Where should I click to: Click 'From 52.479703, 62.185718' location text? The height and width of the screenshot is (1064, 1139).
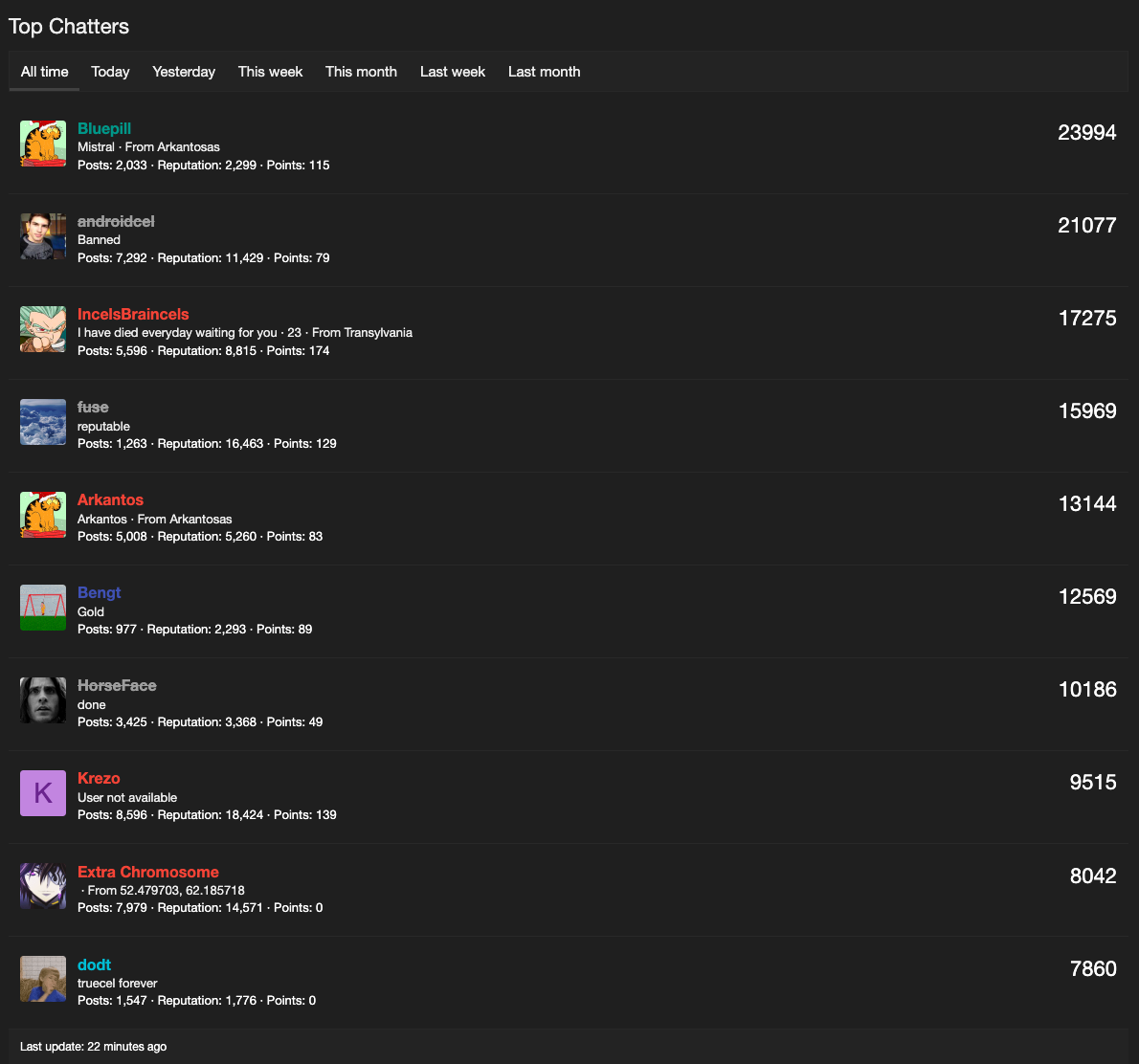point(167,891)
